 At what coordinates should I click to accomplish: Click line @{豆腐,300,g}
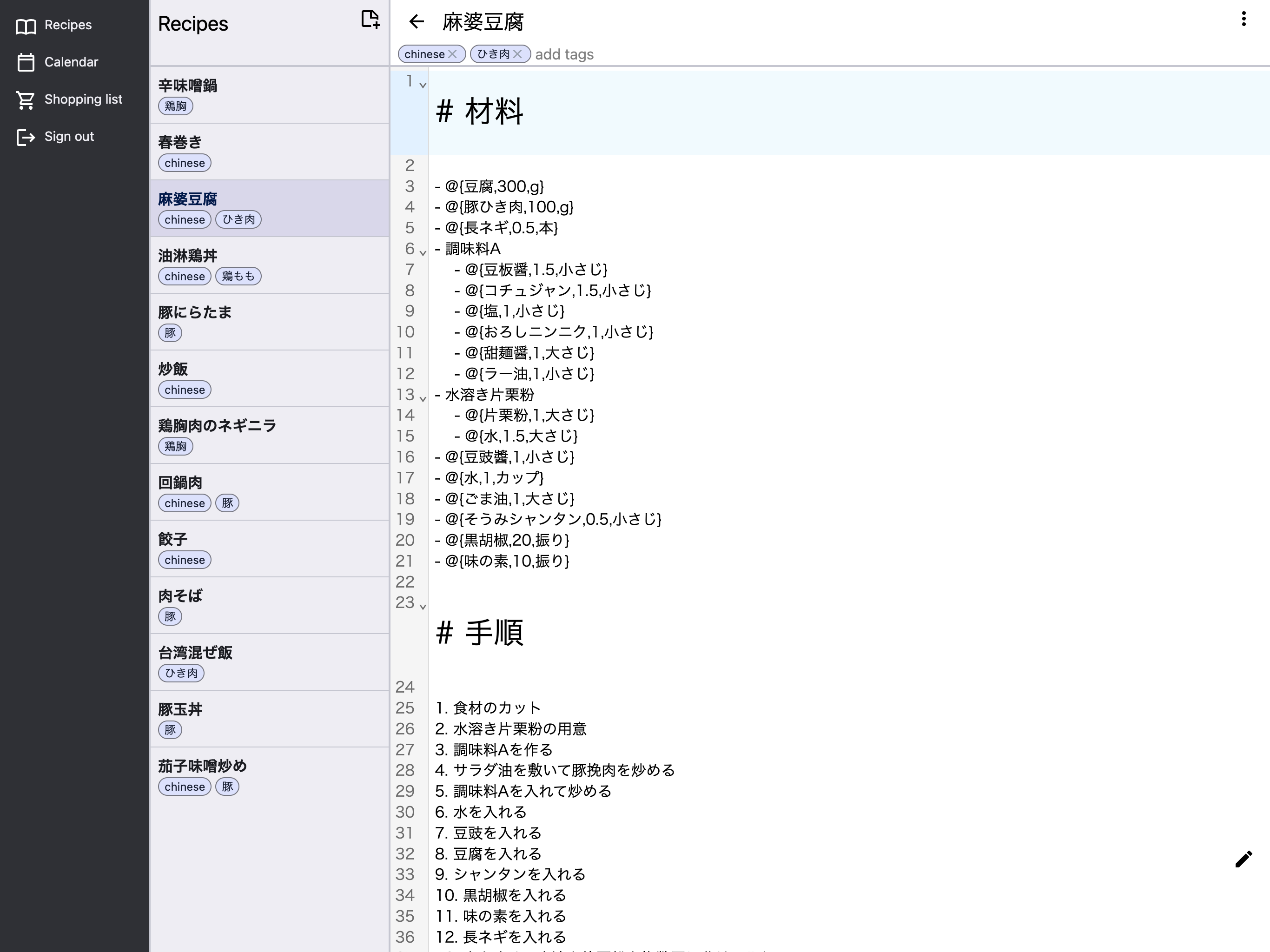point(489,186)
